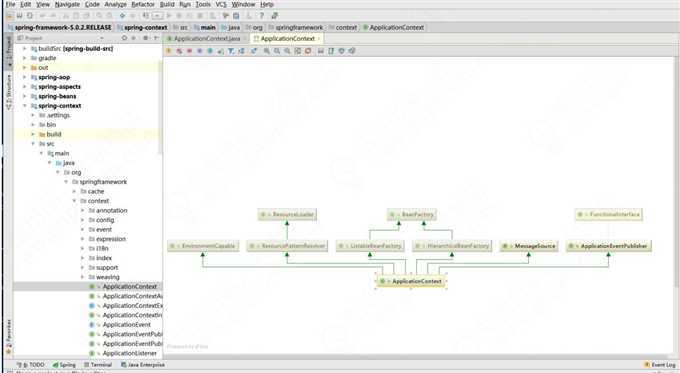Open the run configuration dropdown in toolbar
Screen dimensions: 680x373
coord(157,16)
